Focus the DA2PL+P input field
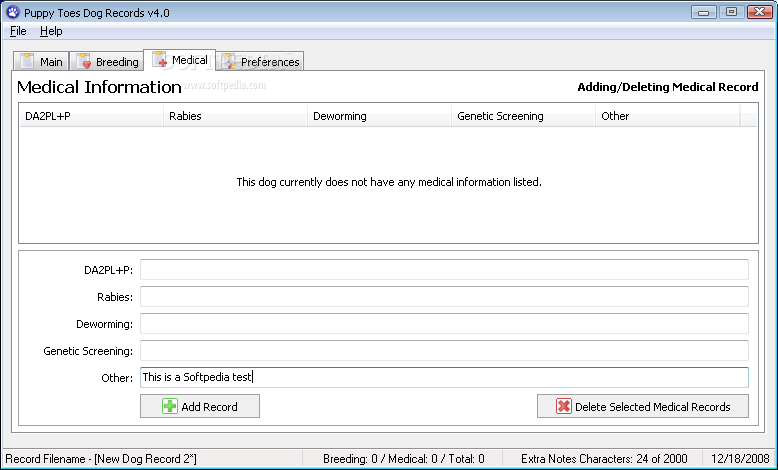Image resolution: width=778 pixels, height=470 pixels. click(444, 269)
